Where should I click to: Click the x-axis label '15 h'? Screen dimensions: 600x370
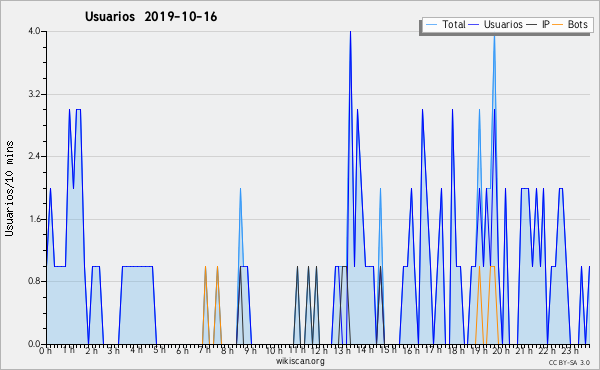[x=387, y=350]
